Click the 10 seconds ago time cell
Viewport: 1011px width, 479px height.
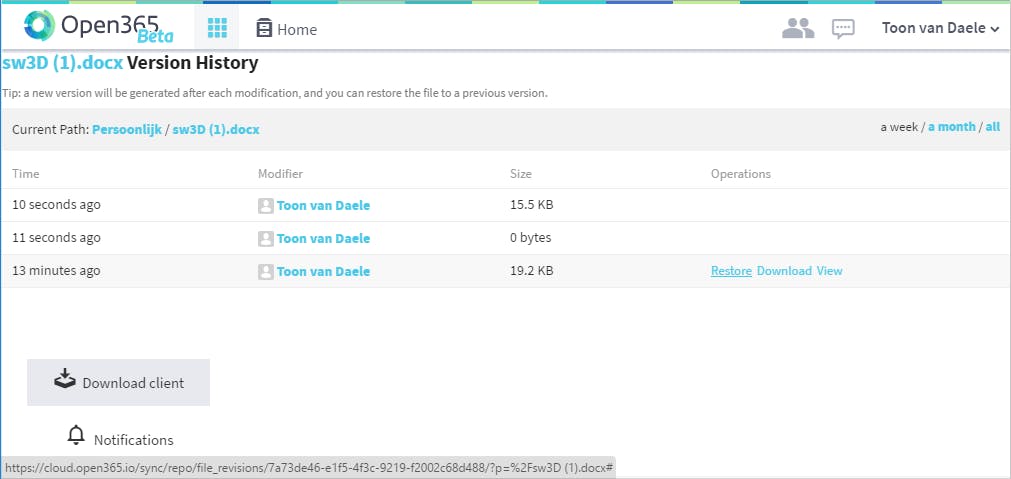57,205
